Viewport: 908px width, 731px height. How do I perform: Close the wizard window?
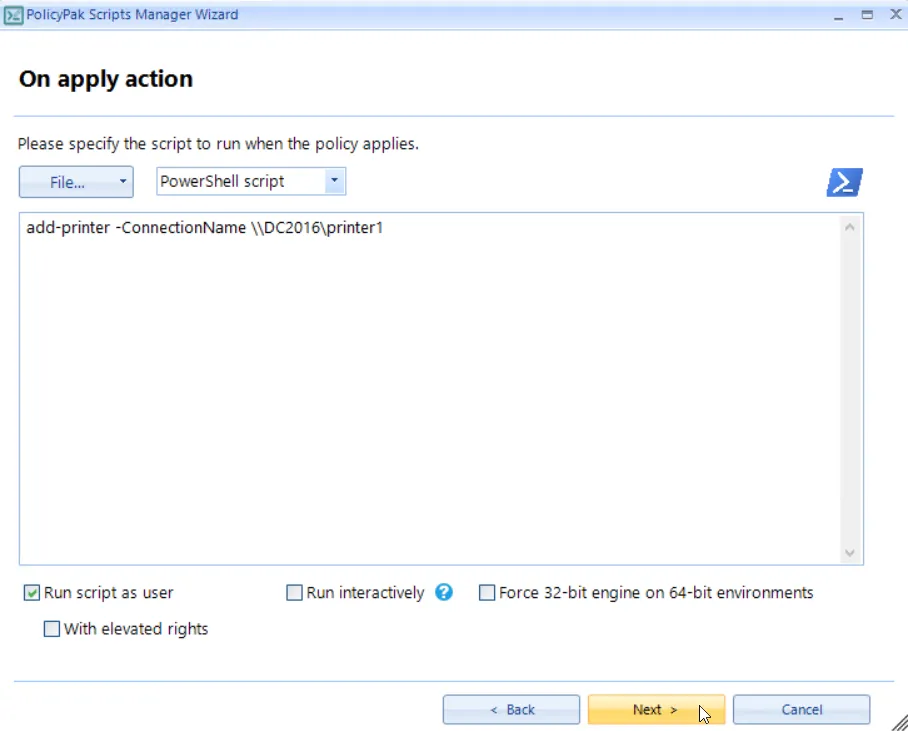click(895, 15)
